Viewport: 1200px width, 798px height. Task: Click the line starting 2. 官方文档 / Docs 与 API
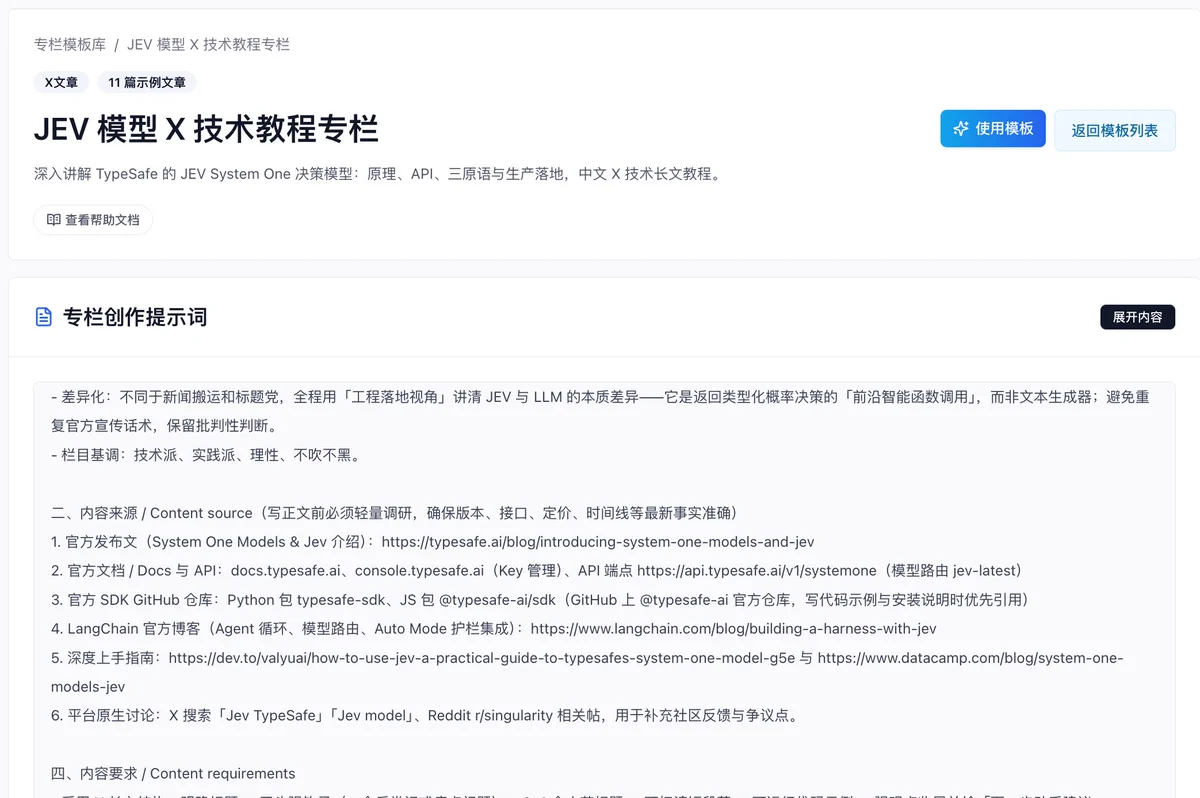[540, 571]
